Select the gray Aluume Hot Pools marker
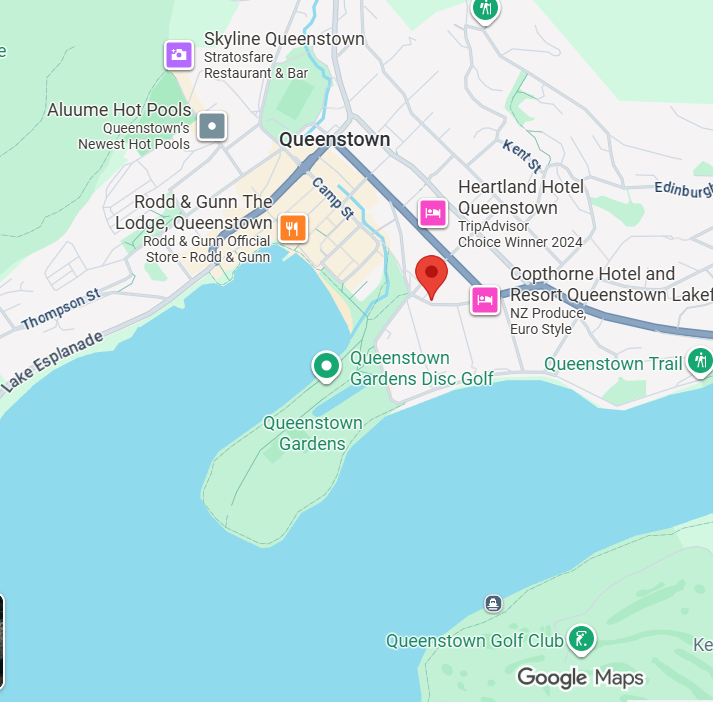The width and height of the screenshot is (713, 702). click(x=212, y=126)
